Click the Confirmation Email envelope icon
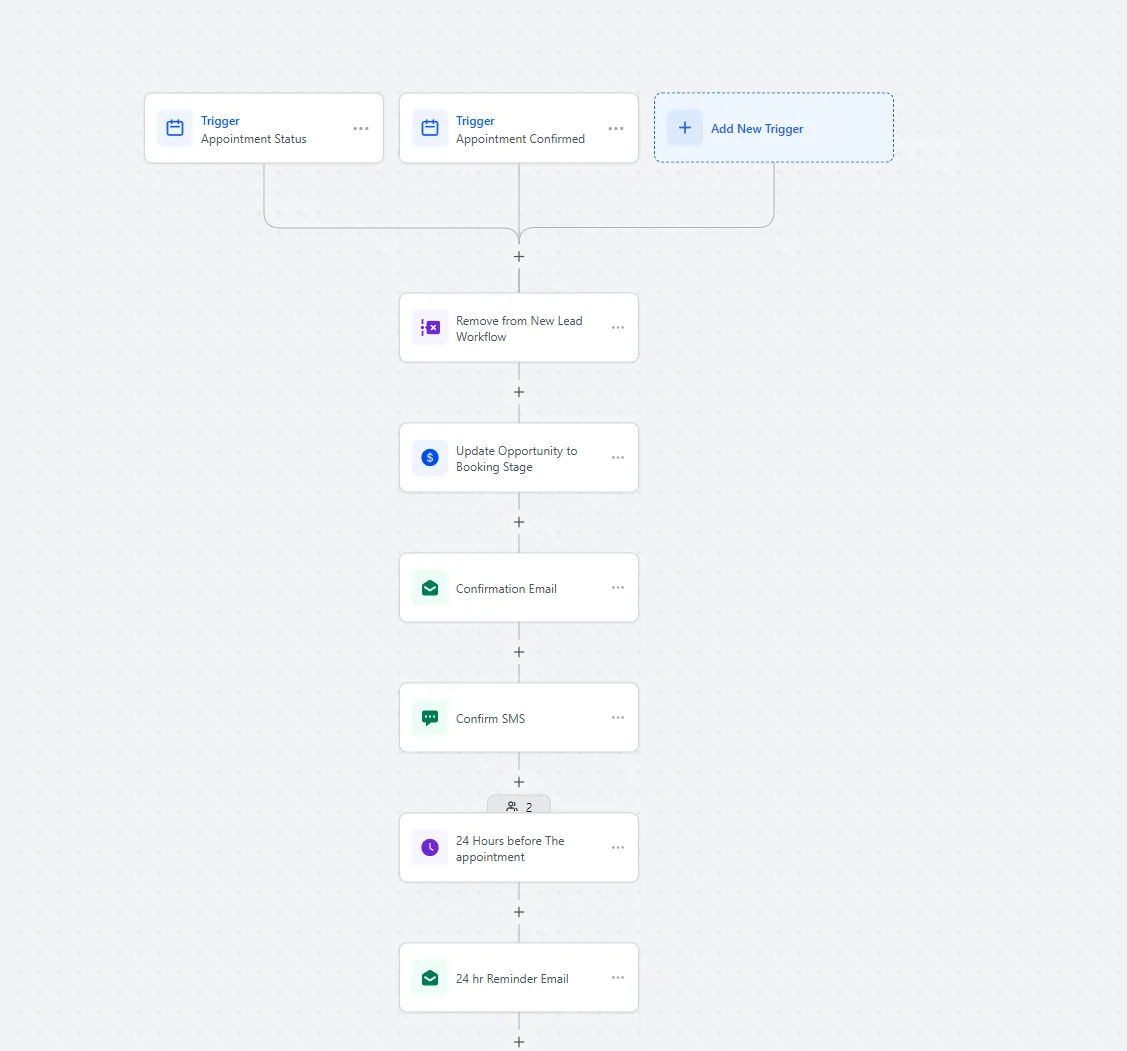Image resolution: width=1127 pixels, height=1051 pixels. coord(430,588)
